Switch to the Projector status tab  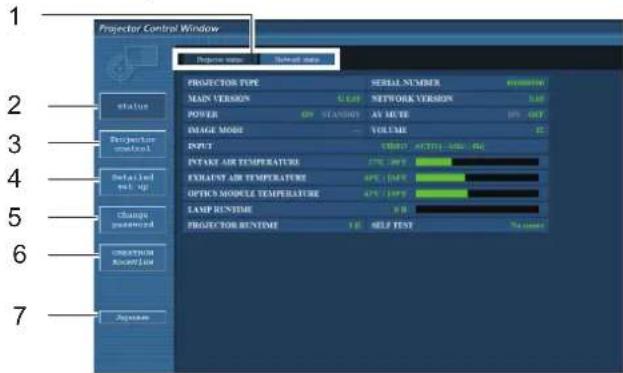pyautogui.click(x=219, y=60)
